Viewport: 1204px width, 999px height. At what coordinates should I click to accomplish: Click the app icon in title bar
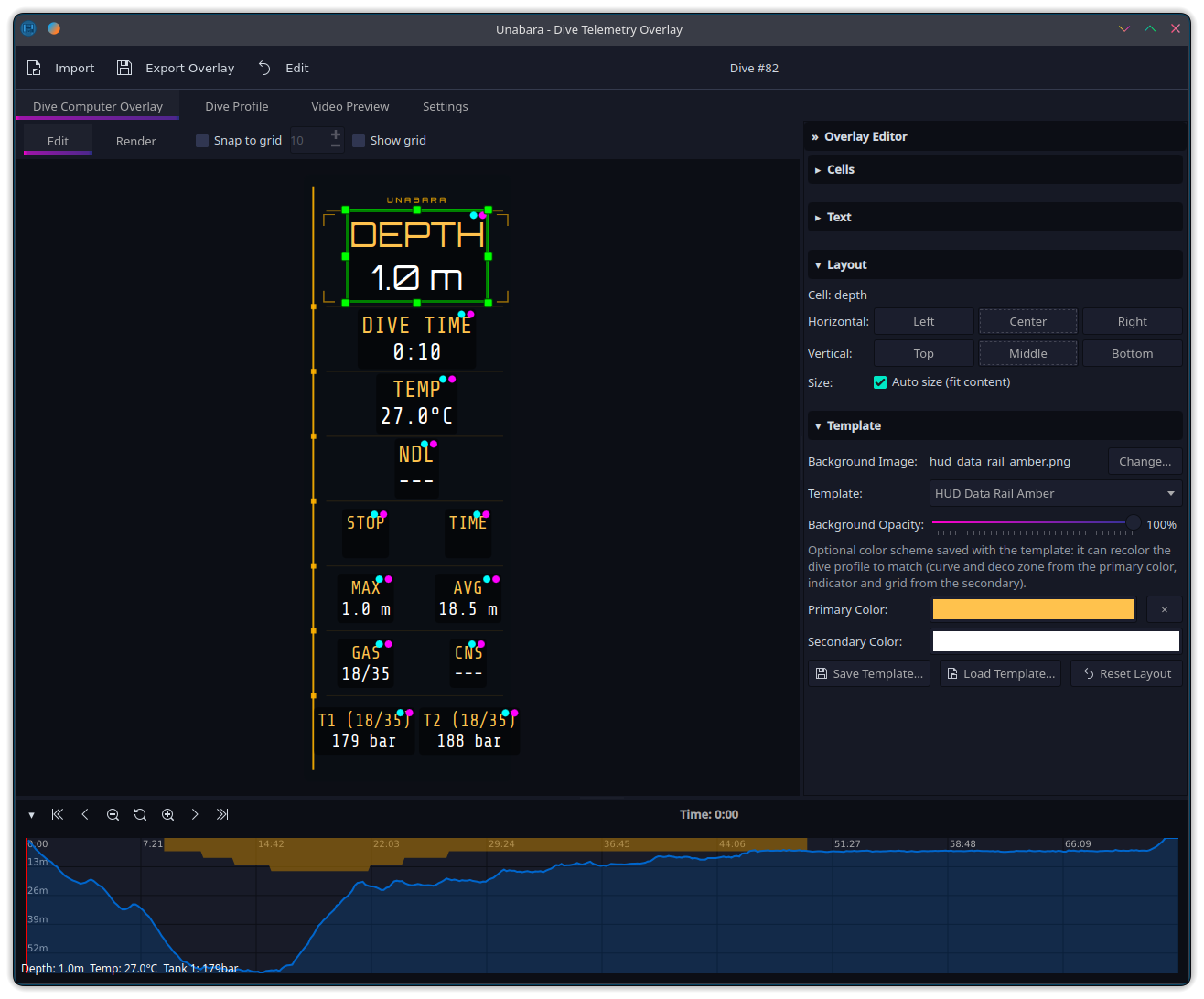(28, 28)
